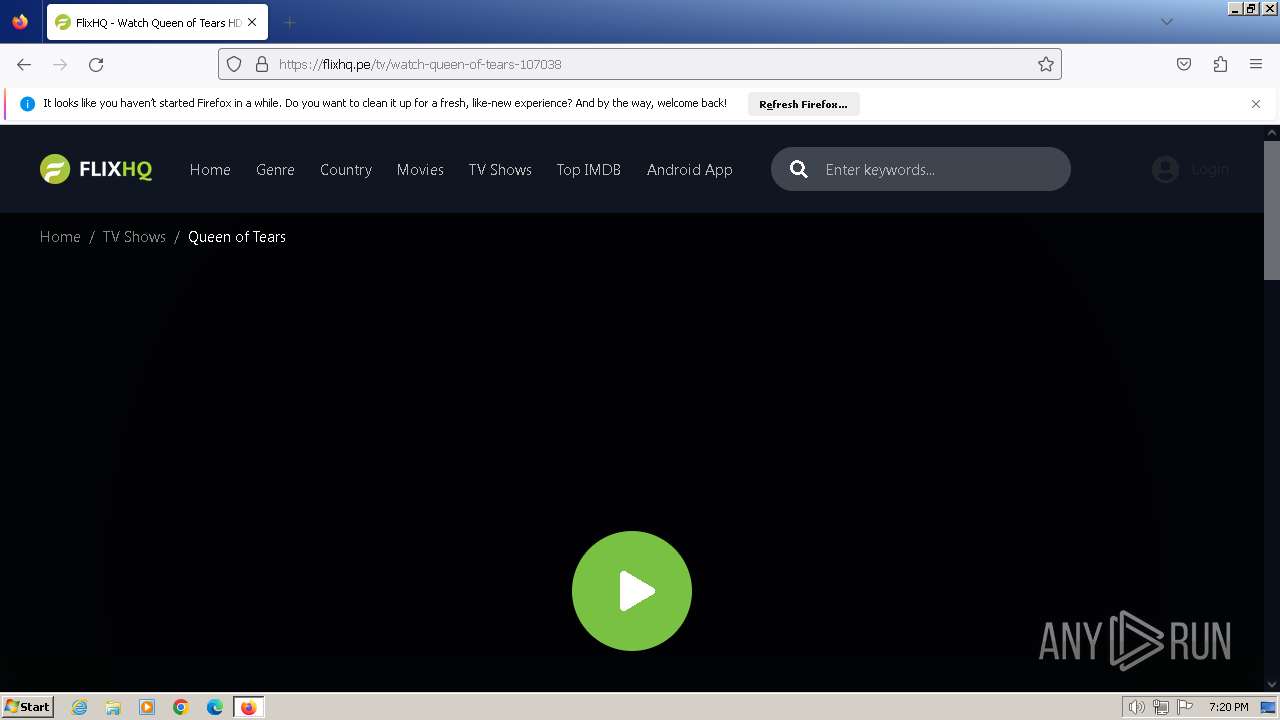Screen dimensions: 1280x720
Task: Launch Microsoft Edge from taskbar
Action: [x=215, y=707]
